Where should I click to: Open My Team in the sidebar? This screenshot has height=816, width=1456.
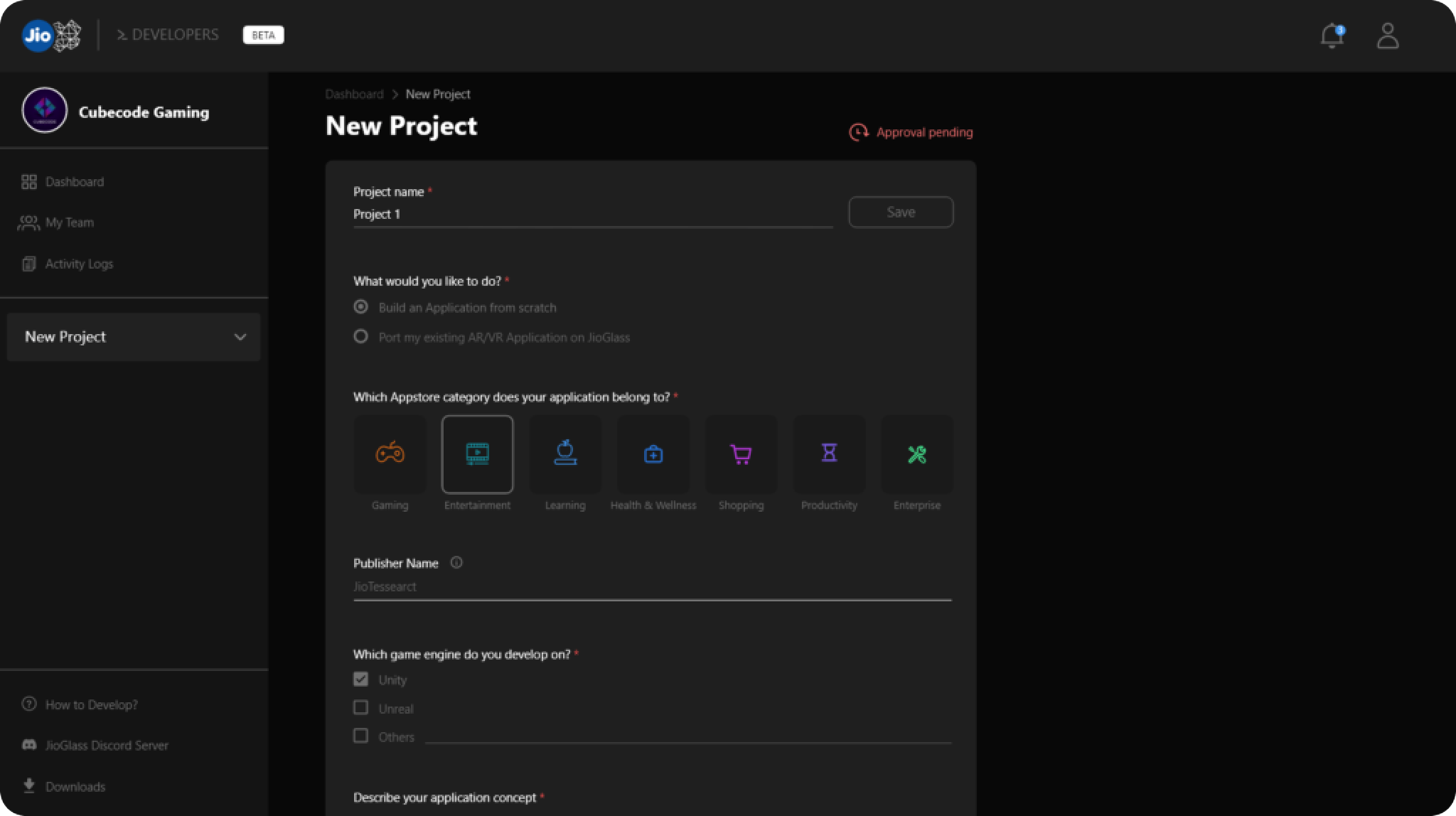pyautogui.click(x=56, y=222)
